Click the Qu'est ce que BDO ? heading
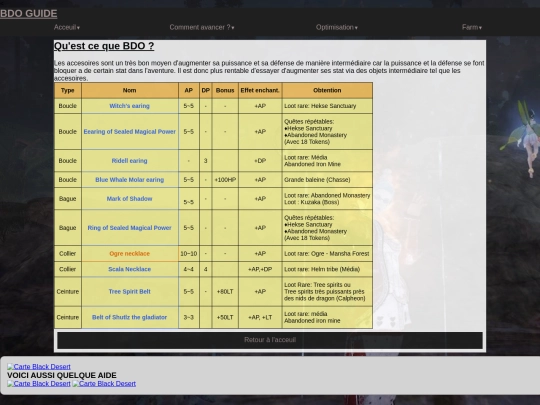This screenshot has width=540, height=405. (104, 46)
